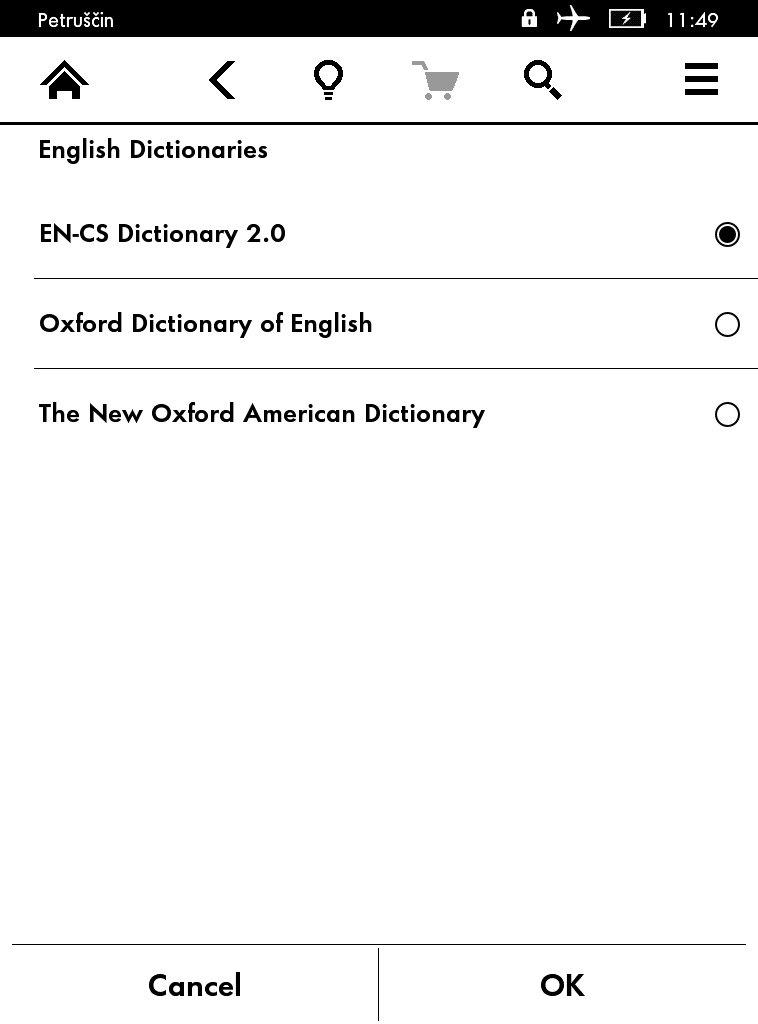Viewport: 758px width, 1024px height.
Task: Tap The New Oxford American Dictionary text
Action: tap(262, 414)
